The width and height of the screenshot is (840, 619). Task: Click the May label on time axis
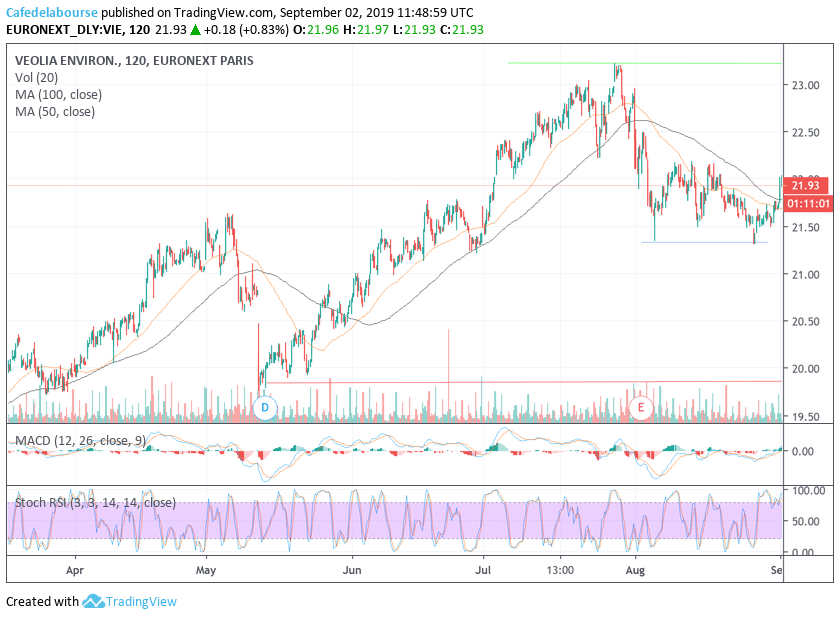206,570
